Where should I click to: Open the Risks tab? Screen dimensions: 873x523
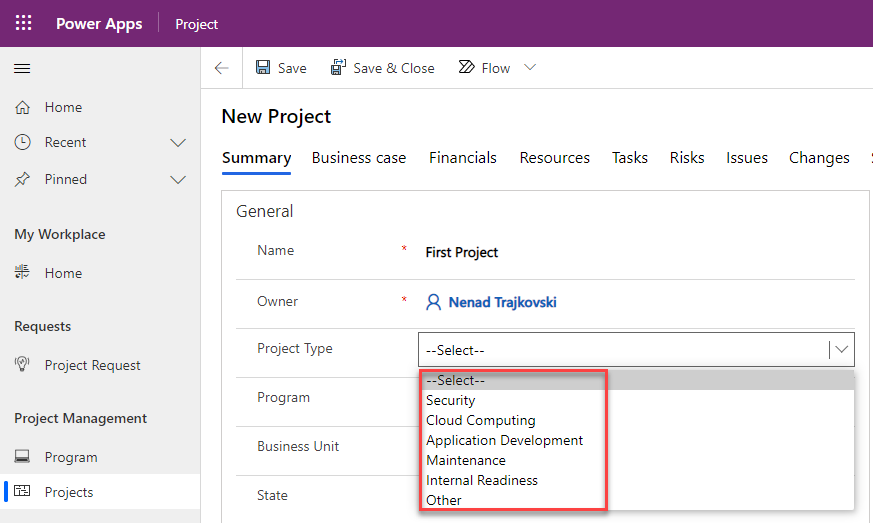pyautogui.click(x=687, y=158)
